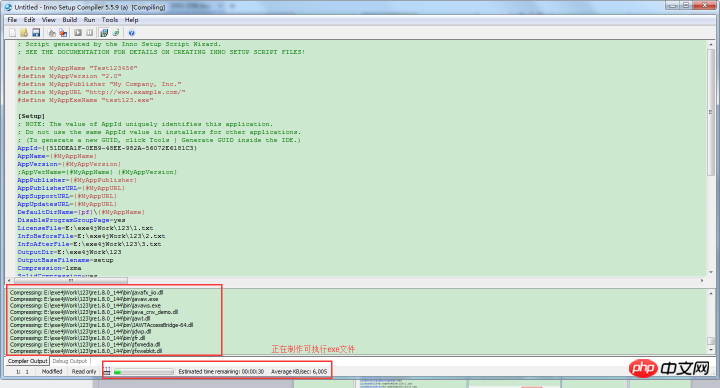
Task: Click the Target Uninstall toolbar icon
Action: [x=116, y=33]
